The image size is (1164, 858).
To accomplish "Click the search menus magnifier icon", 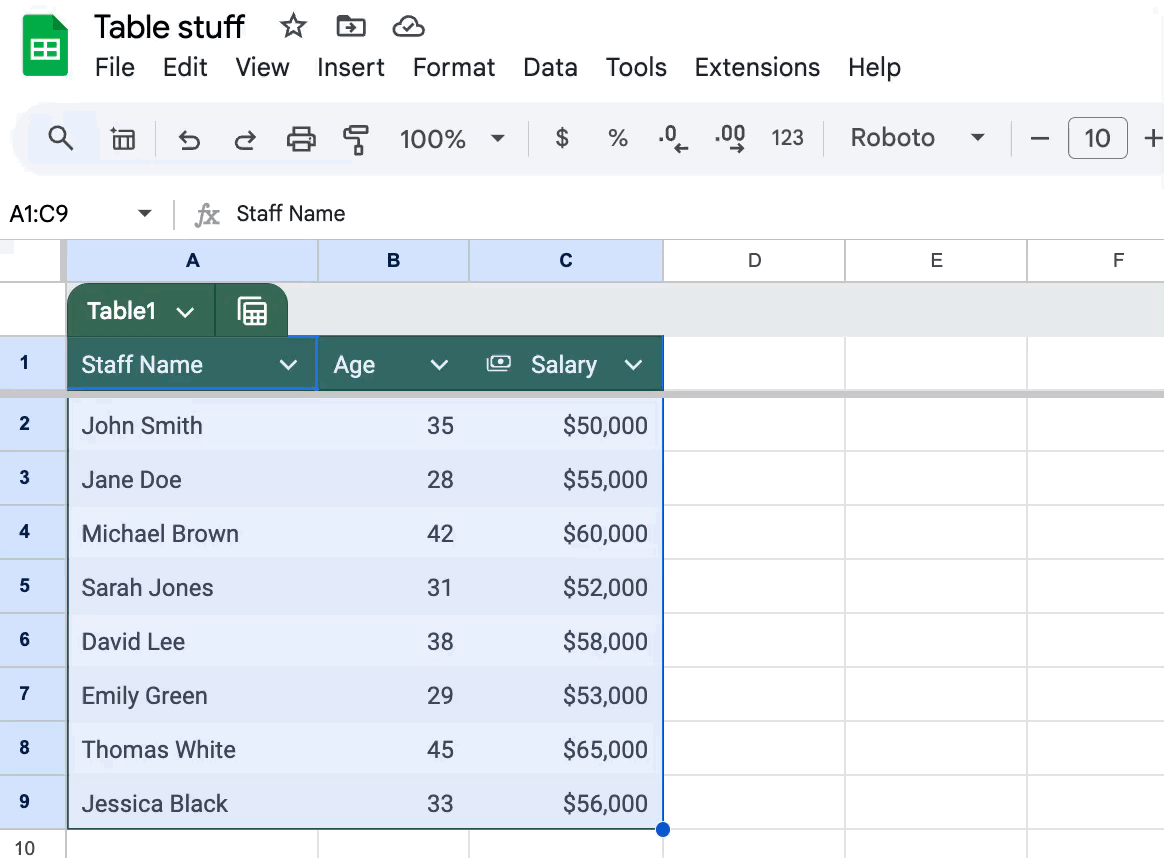I will pyautogui.click(x=61, y=138).
